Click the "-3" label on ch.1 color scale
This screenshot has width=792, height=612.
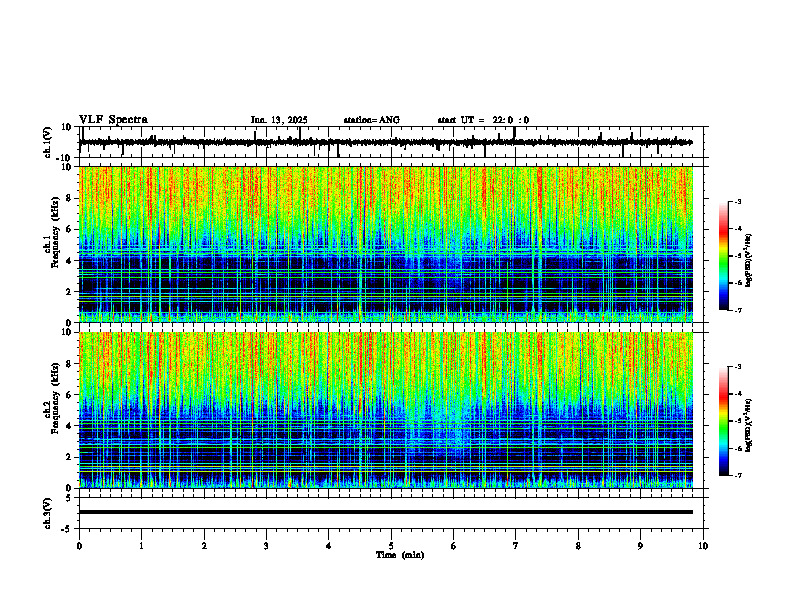[737, 201]
